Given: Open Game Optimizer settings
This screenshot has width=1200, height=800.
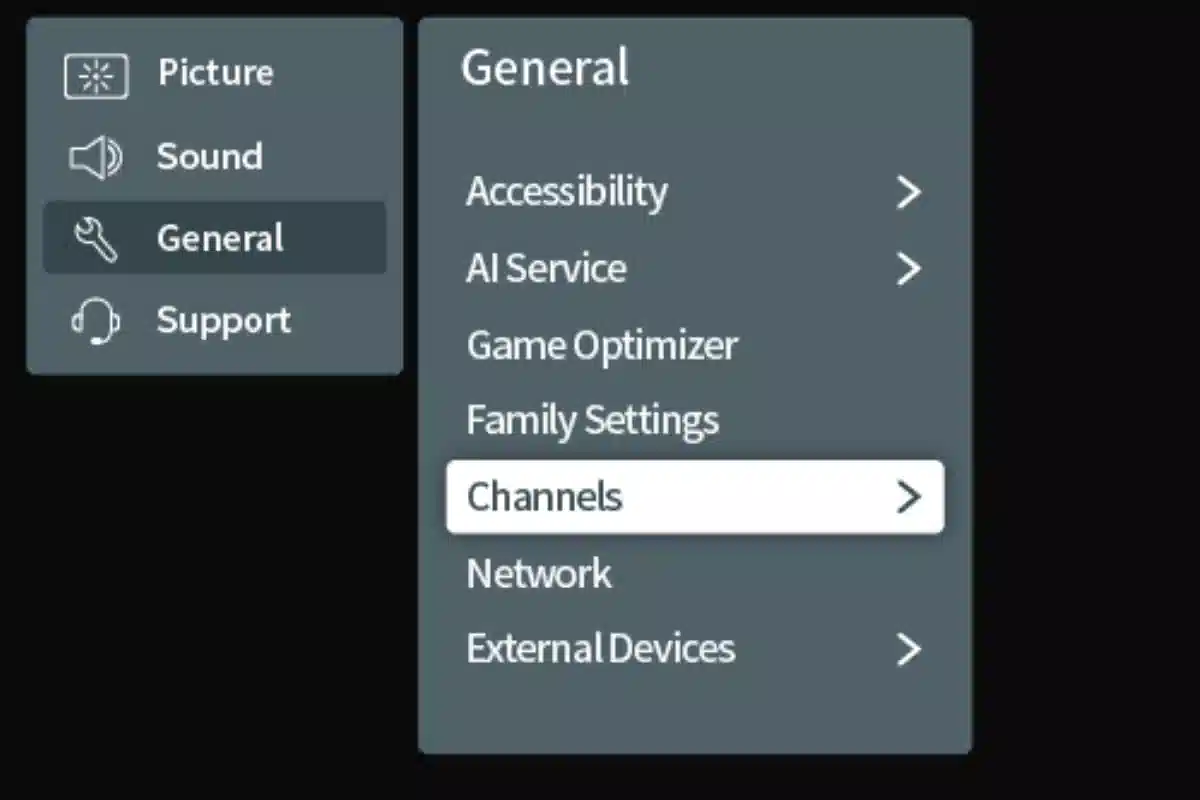Looking at the screenshot, I should (x=601, y=344).
